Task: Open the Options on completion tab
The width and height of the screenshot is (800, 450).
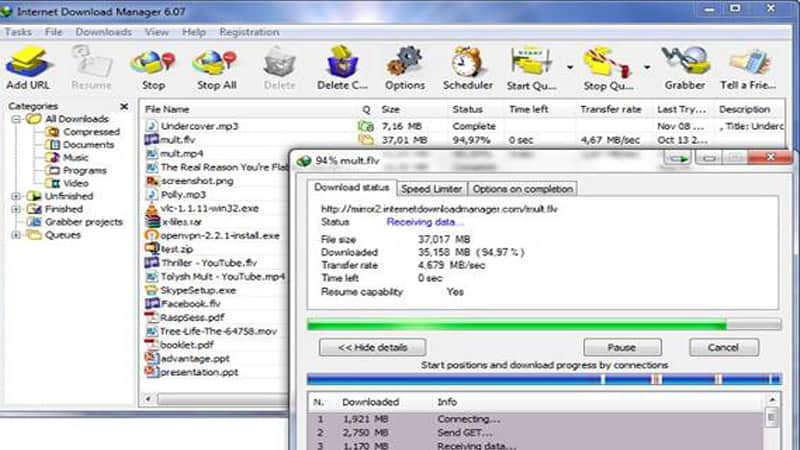Action: [522, 189]
